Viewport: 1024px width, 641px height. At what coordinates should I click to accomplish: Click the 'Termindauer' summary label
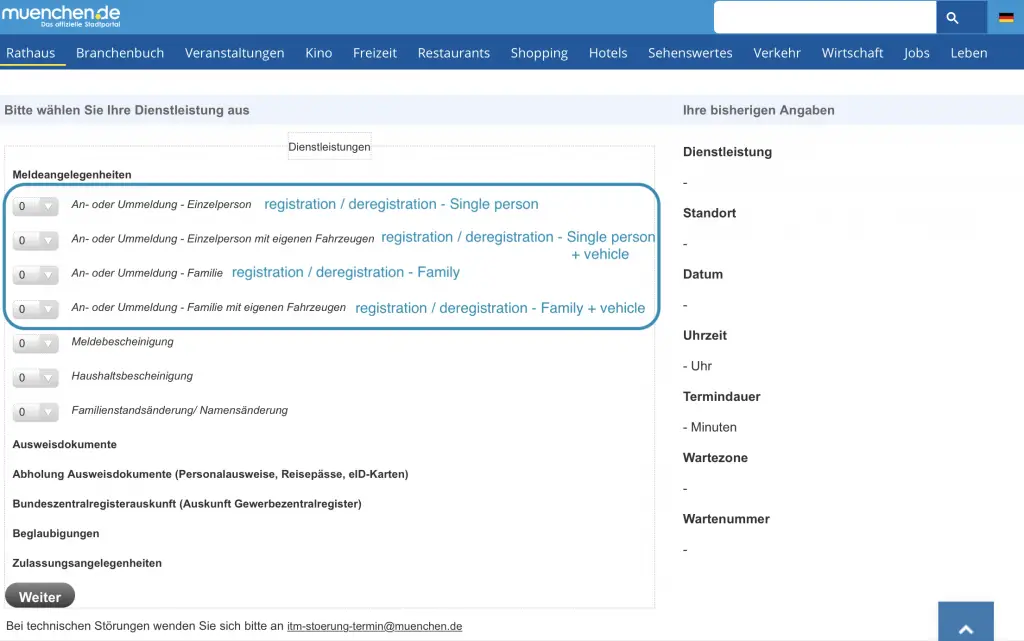point(722,397)
